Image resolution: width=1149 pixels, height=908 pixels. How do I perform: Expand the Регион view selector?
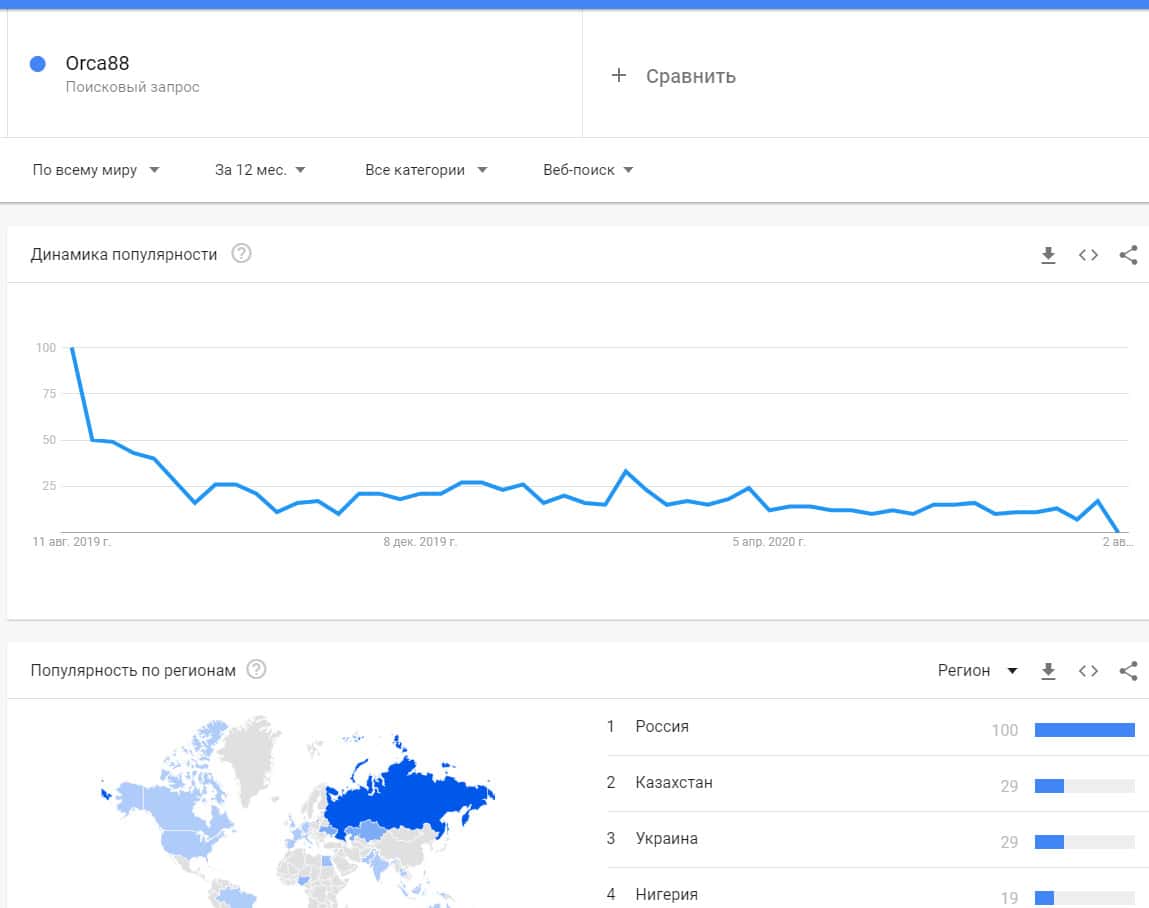(x=977, y=671)
